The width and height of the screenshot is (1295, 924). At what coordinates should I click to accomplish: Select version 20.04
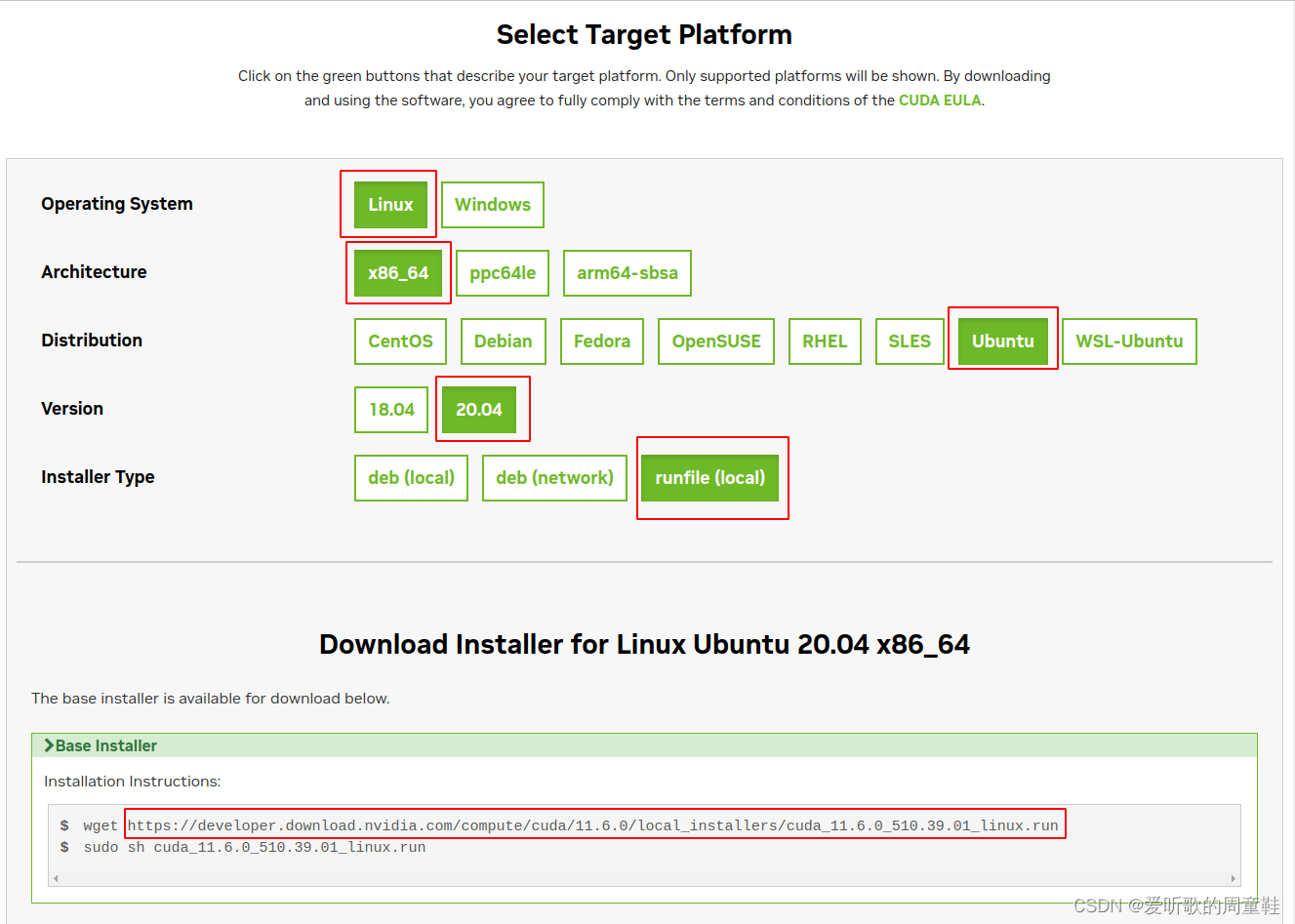coord(480,410)
